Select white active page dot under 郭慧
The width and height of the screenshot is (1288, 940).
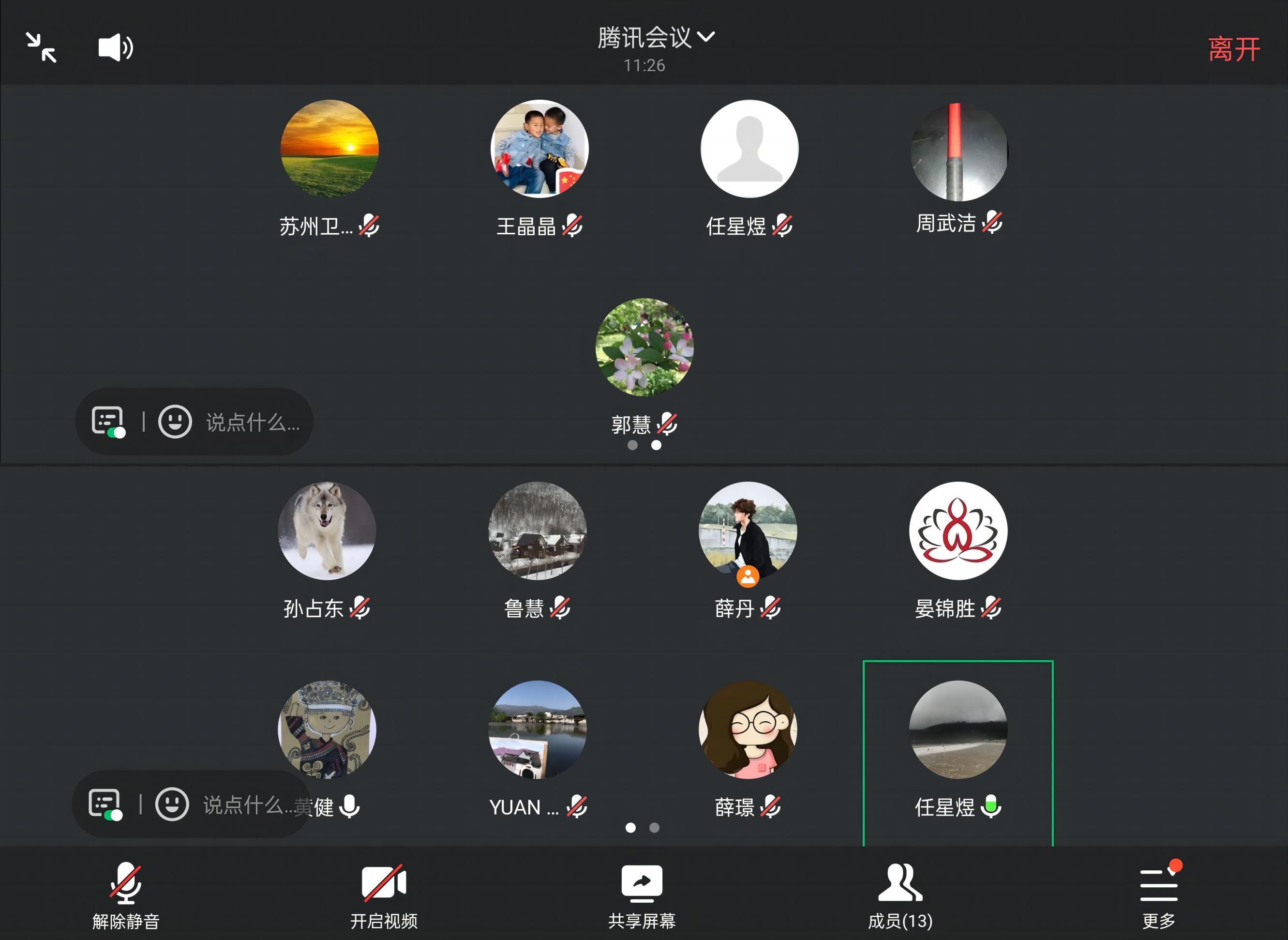[656, 445]
